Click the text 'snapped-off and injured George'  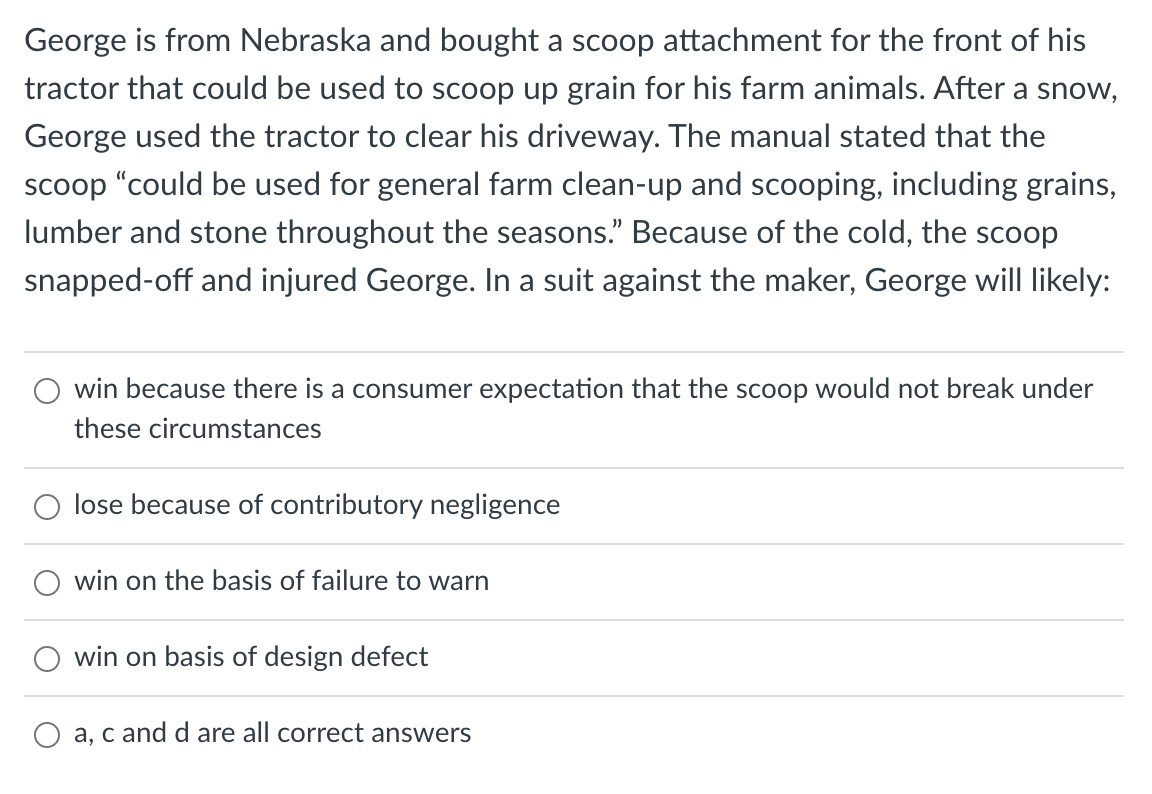coord(249,281)
